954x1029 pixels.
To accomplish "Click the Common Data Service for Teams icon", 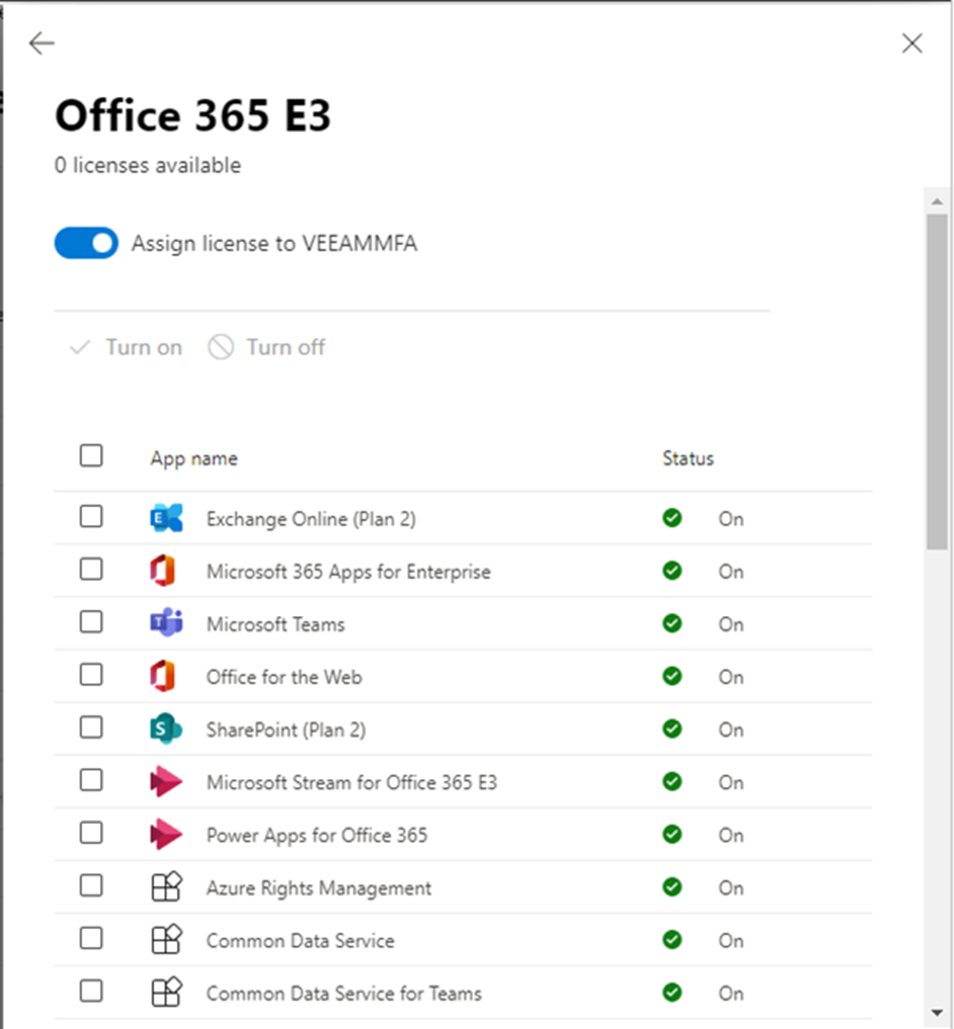I will tap(167, 992).
